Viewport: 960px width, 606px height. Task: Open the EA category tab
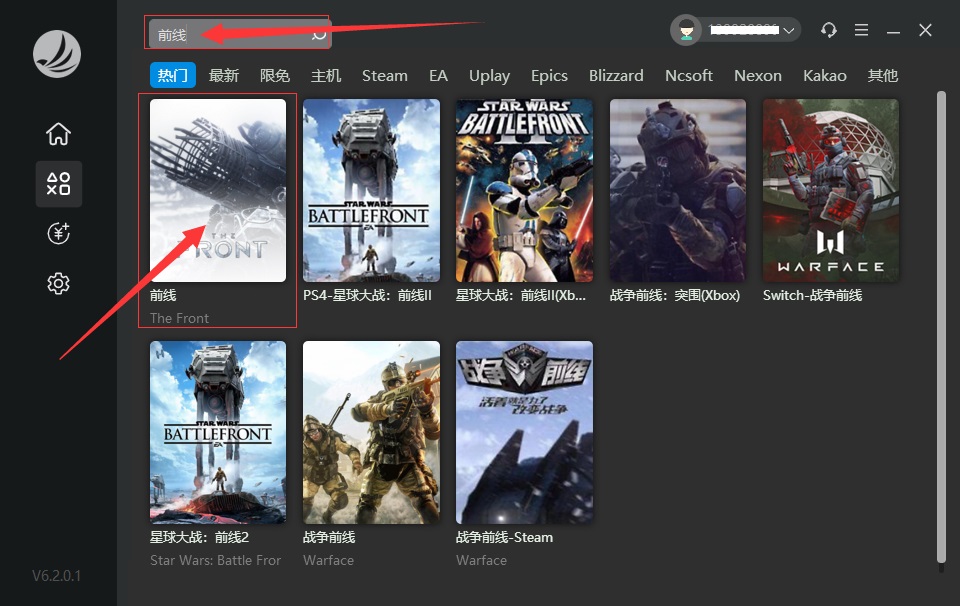click(438, 75)
